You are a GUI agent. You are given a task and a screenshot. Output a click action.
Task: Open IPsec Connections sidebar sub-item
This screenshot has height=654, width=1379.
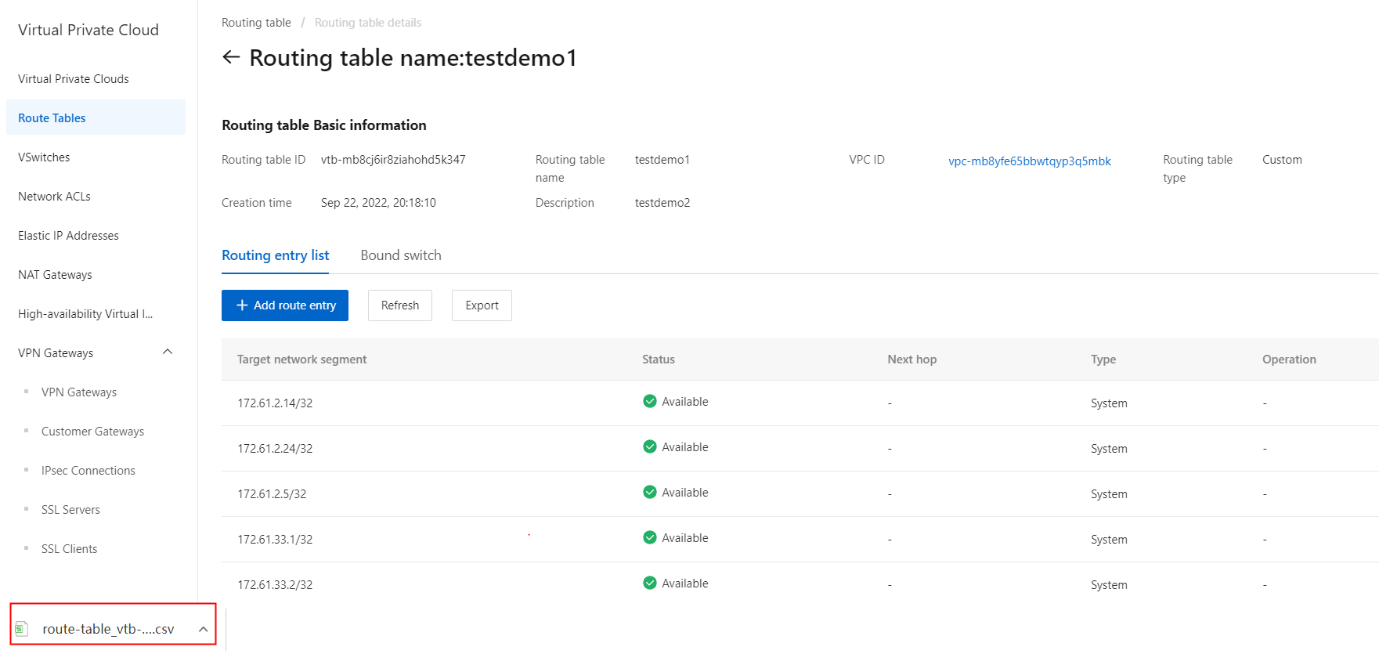[x=88, y=470]
